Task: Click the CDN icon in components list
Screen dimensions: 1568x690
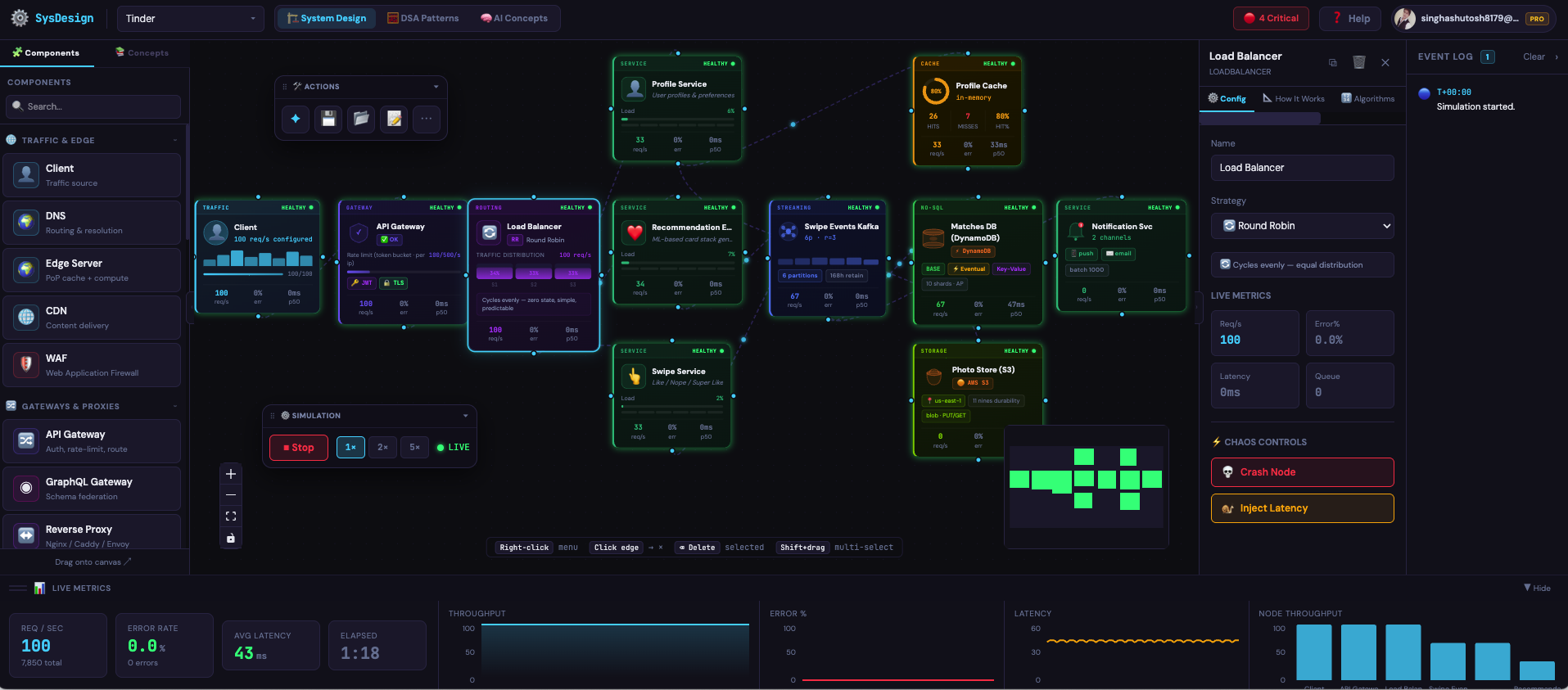Action: click(26, 318)
